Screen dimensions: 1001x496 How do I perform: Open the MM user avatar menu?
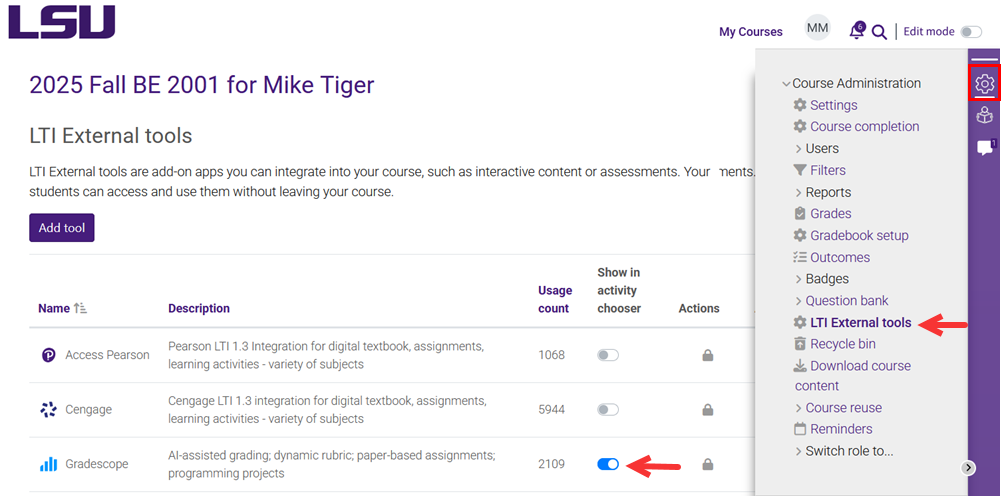817,28
